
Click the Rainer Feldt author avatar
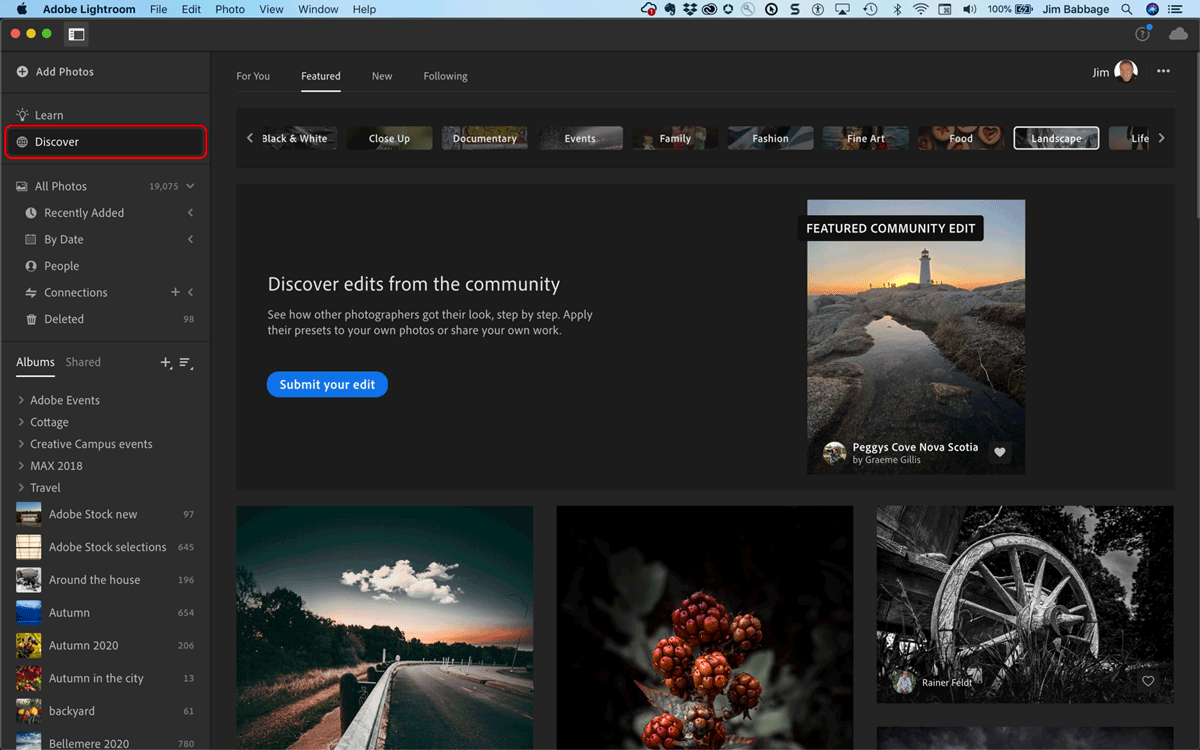(903, 682)
